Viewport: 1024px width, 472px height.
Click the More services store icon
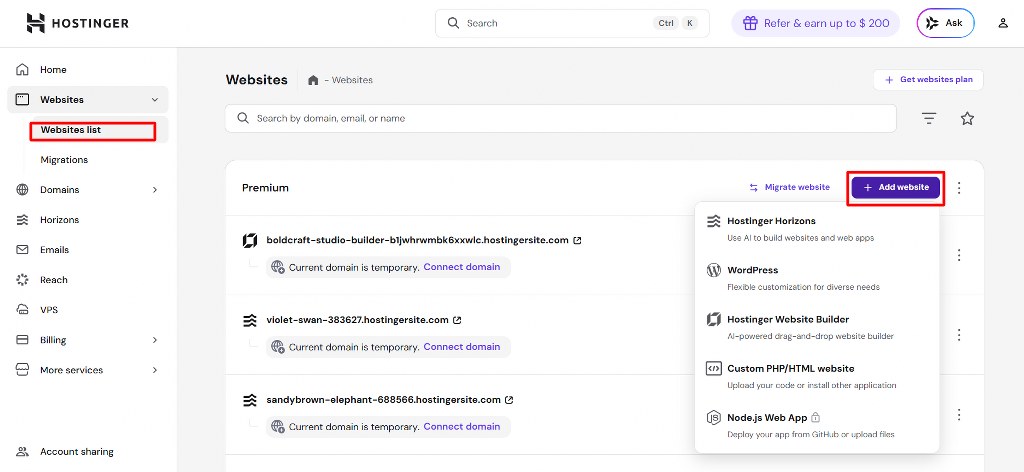pos(22,370)
